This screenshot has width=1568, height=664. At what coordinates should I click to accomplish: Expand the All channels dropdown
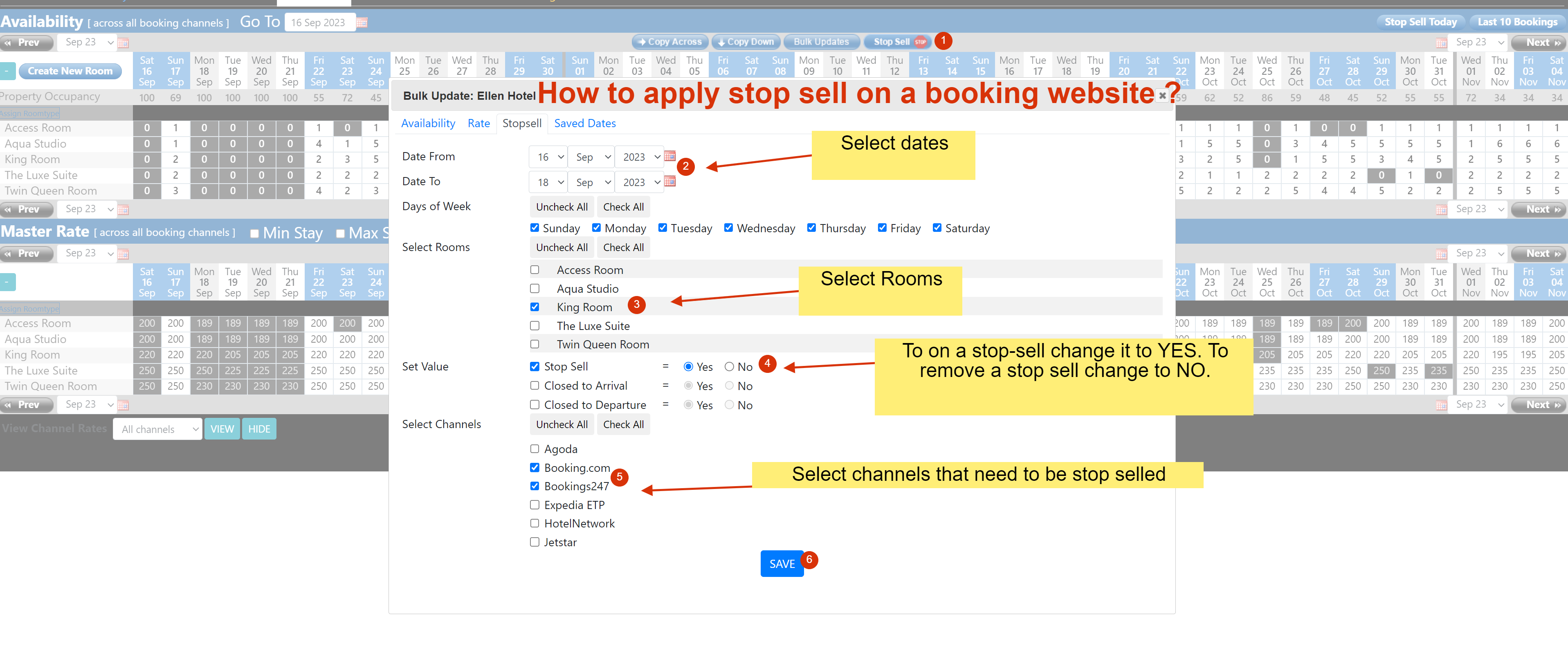point(157,429)
